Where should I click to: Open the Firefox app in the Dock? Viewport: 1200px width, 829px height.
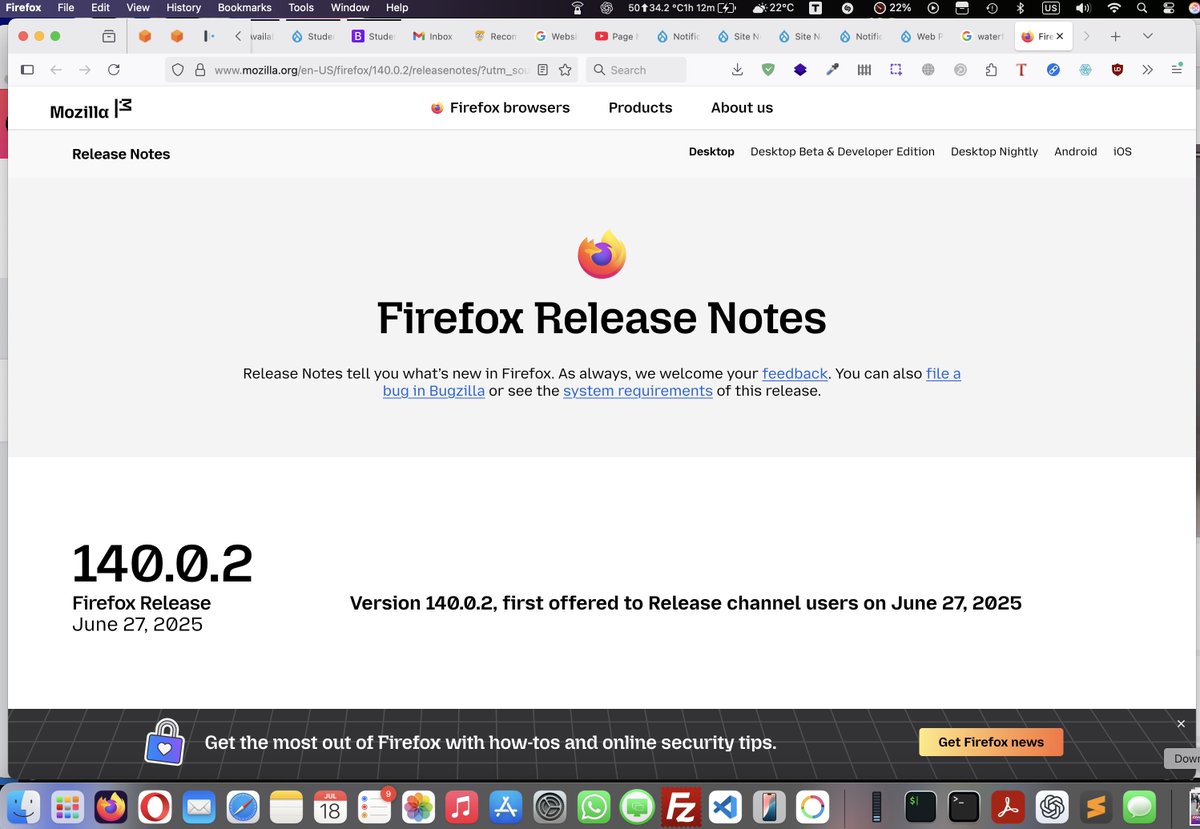point(111,806)
